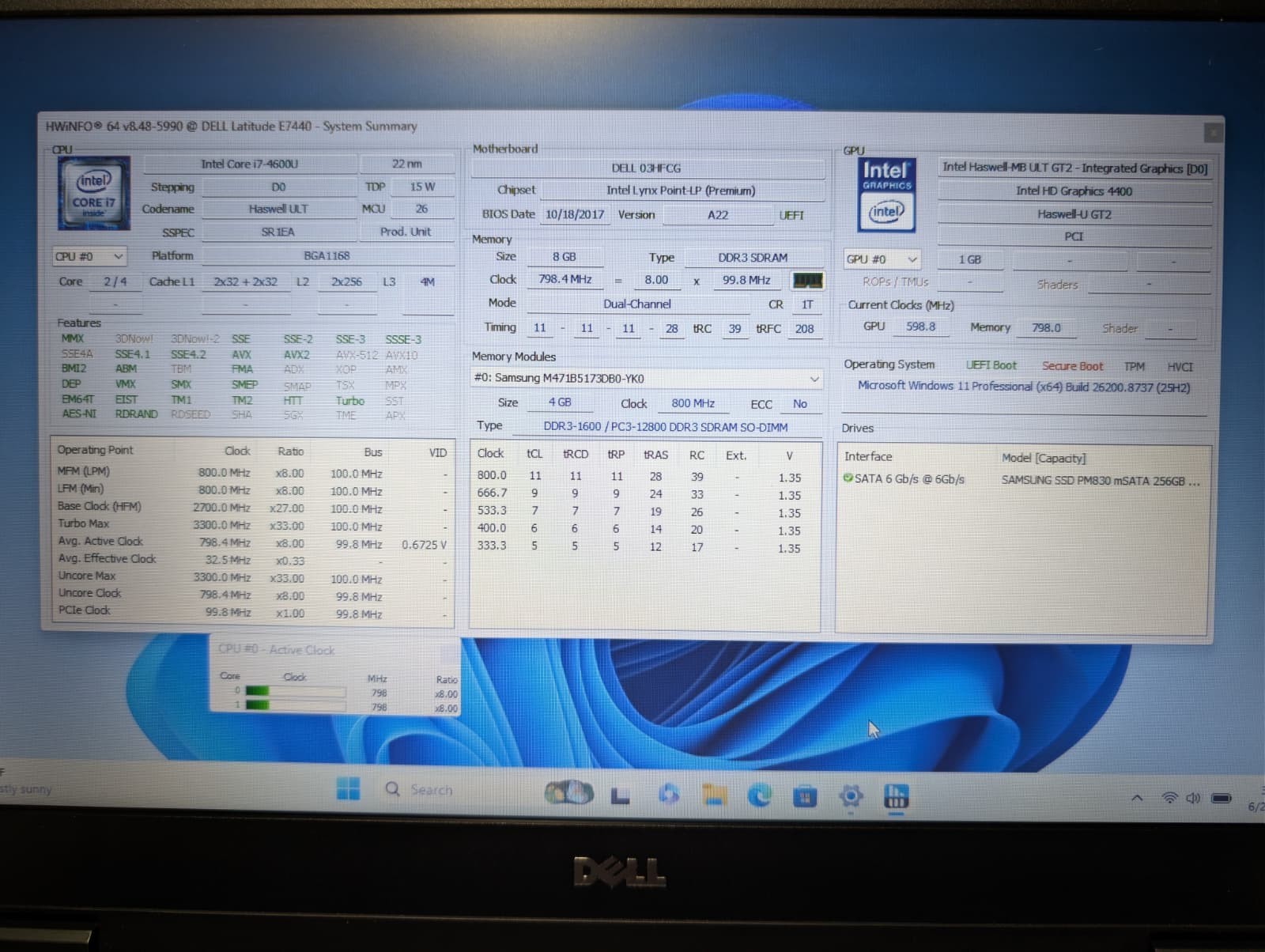Click the Base Clock (HFM) row
Image resolution: width=1265 pixels, height=952 pixels.
(253, 508)
